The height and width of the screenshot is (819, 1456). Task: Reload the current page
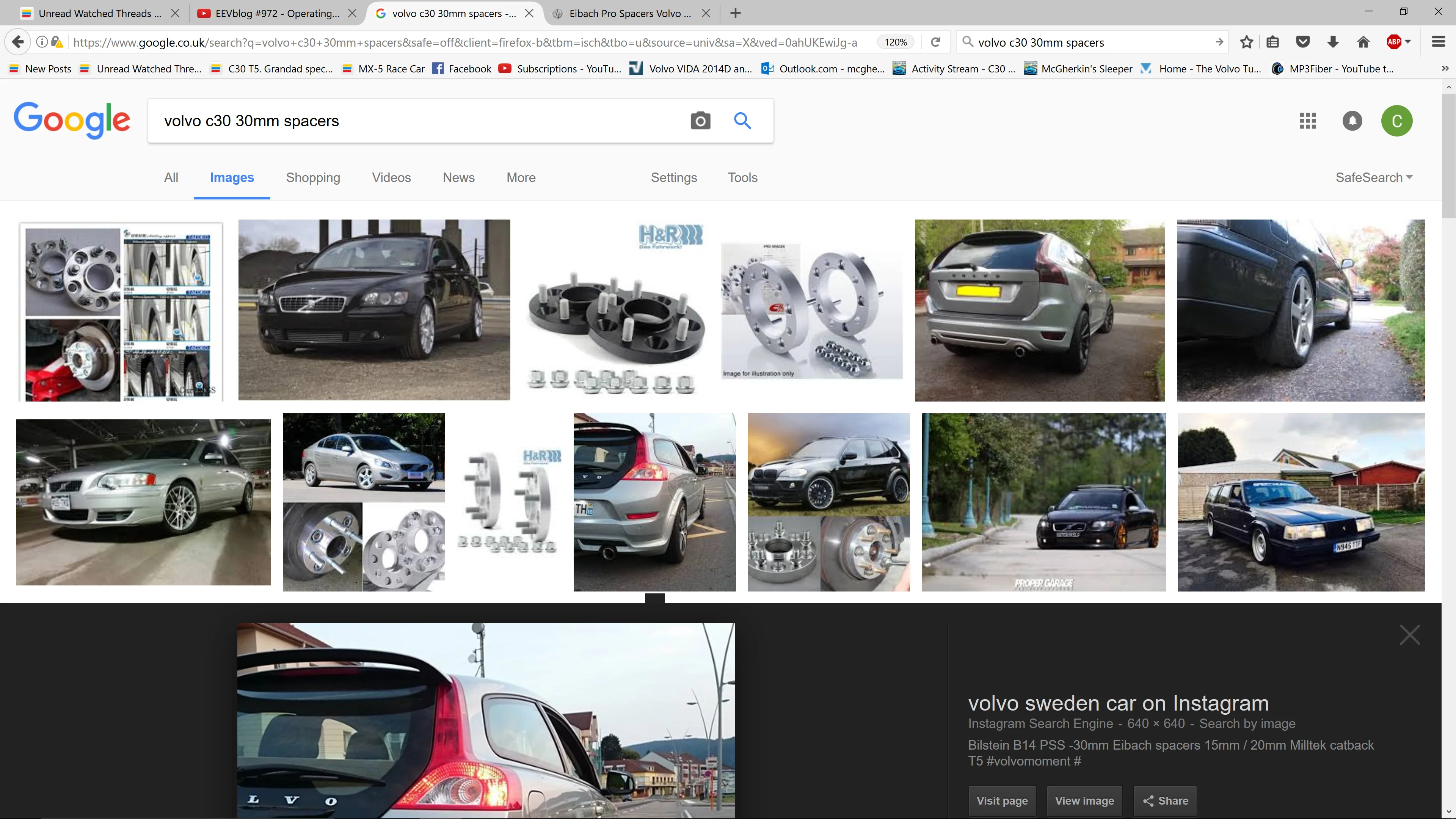[935, 42]
